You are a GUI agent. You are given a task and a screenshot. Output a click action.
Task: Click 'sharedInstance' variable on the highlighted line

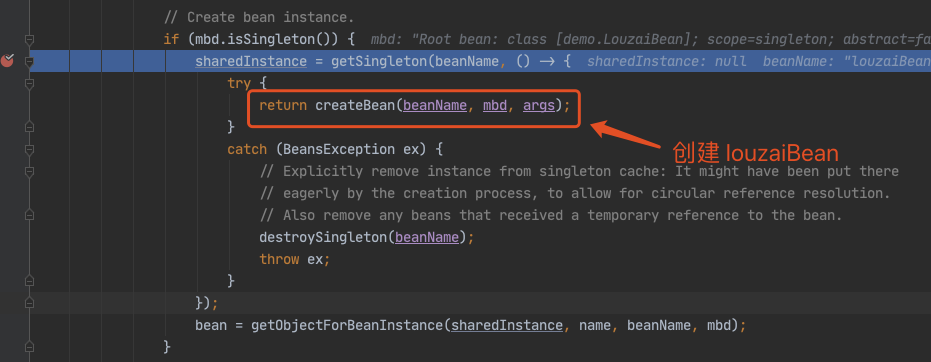[x=251, y=61]
